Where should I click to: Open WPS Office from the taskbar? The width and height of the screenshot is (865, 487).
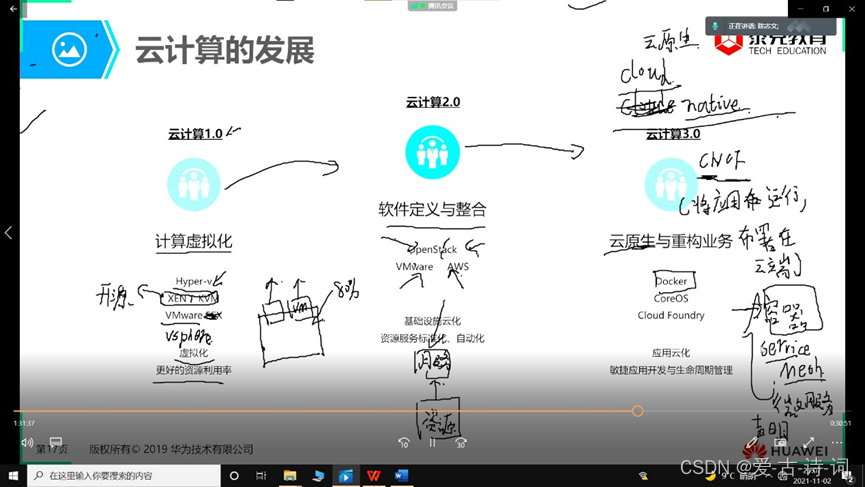pyautogui.click(x=373, y=475)
